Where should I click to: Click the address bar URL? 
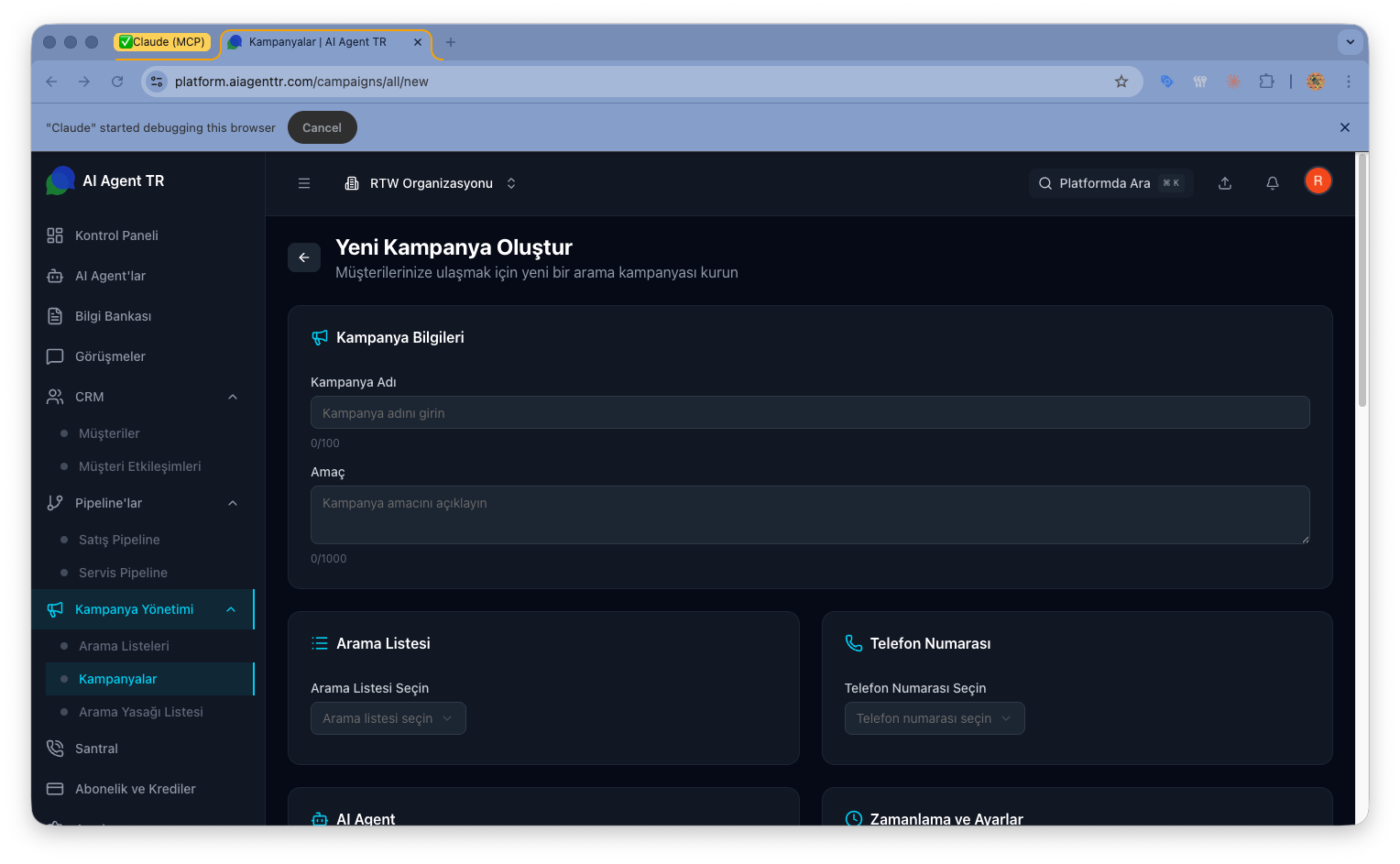point(301,82)
